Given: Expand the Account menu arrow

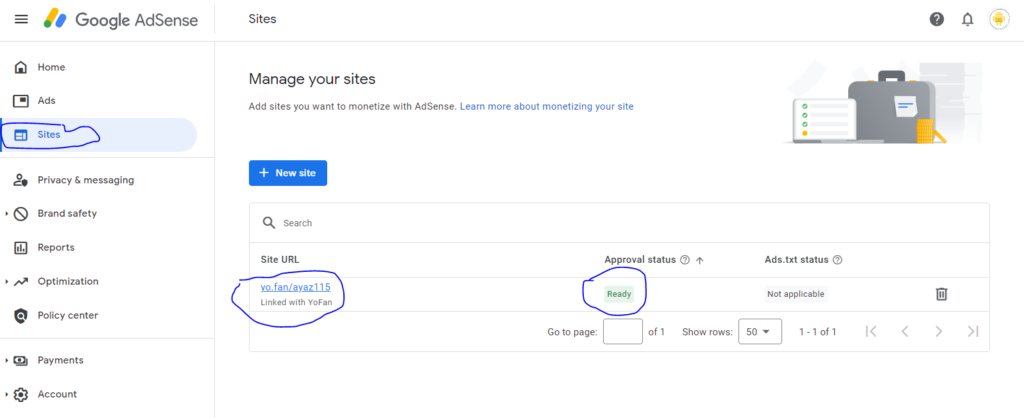Looking at the screenshot, I should pyautogui.click(x=7, y=394).
